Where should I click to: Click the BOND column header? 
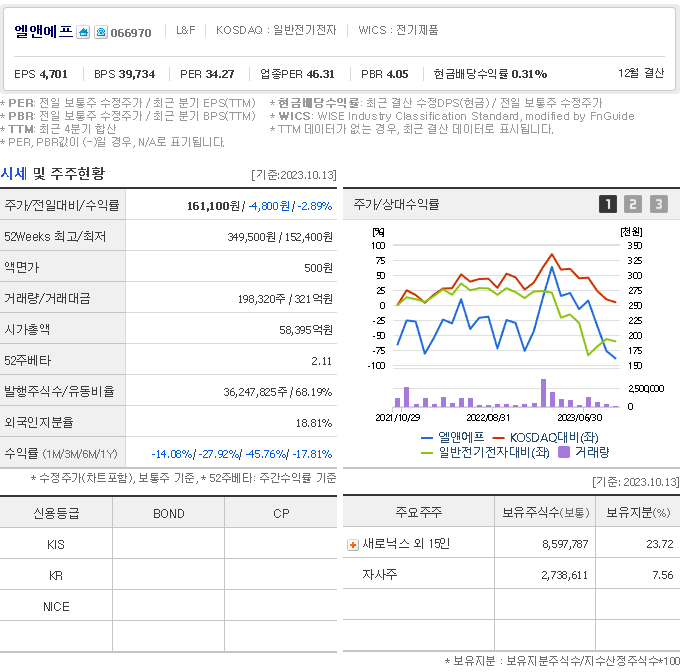(169, 513)
